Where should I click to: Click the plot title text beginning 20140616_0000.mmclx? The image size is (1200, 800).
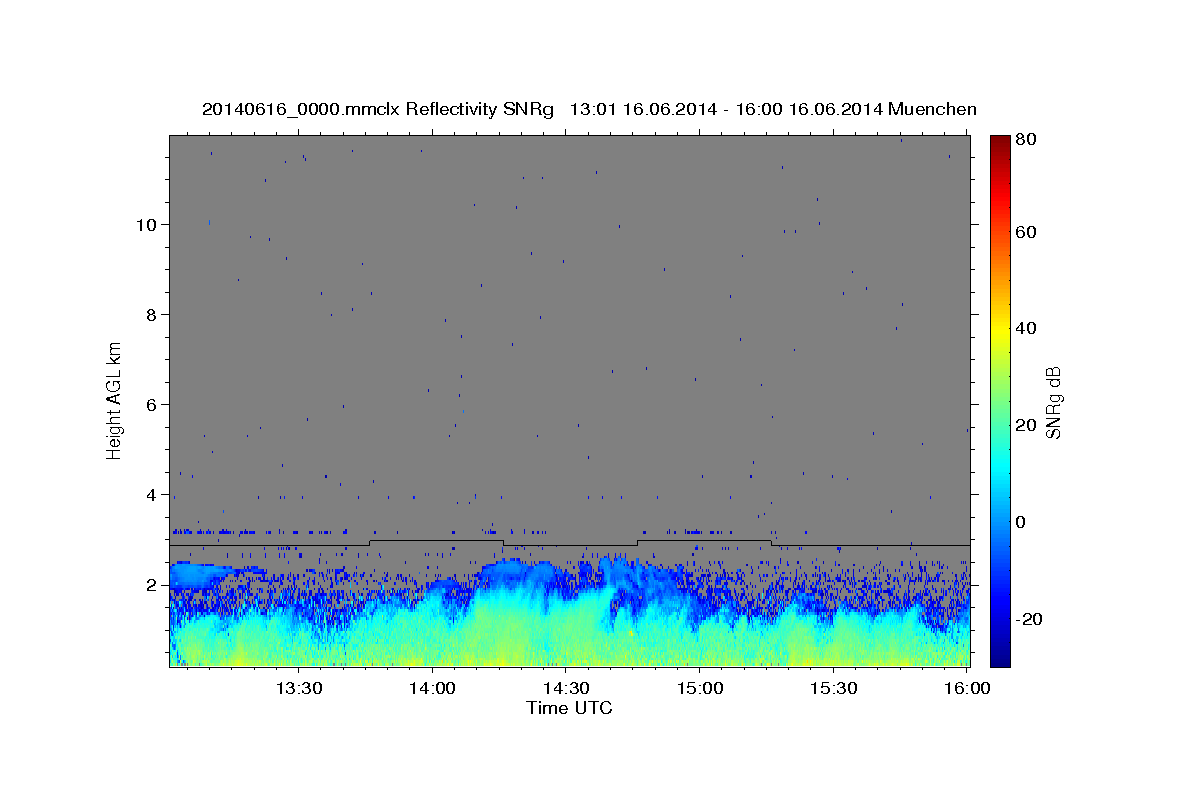click(589, 109)
